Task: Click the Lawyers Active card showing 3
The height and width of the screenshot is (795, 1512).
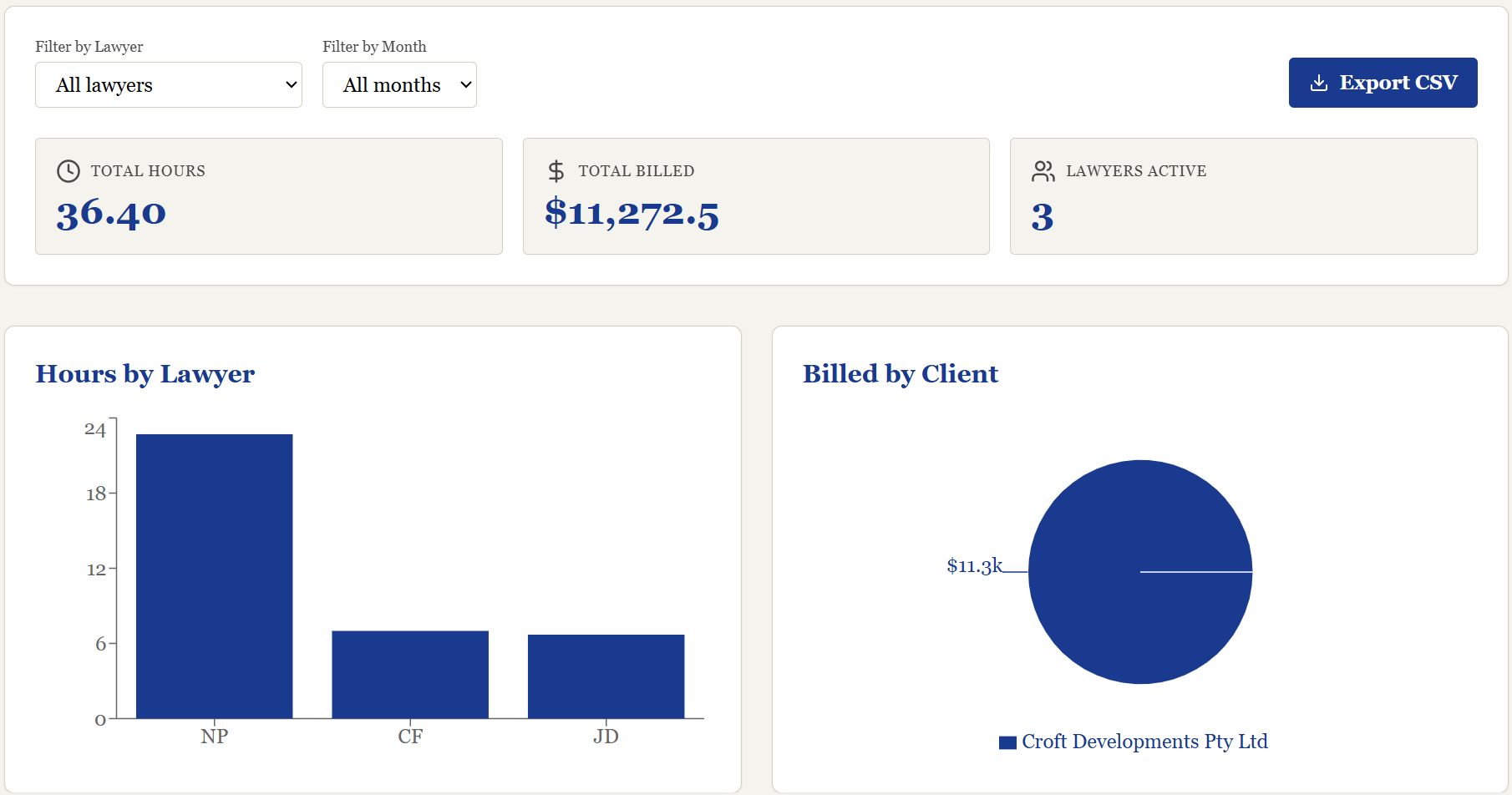Action: (x=1244, y=196)
